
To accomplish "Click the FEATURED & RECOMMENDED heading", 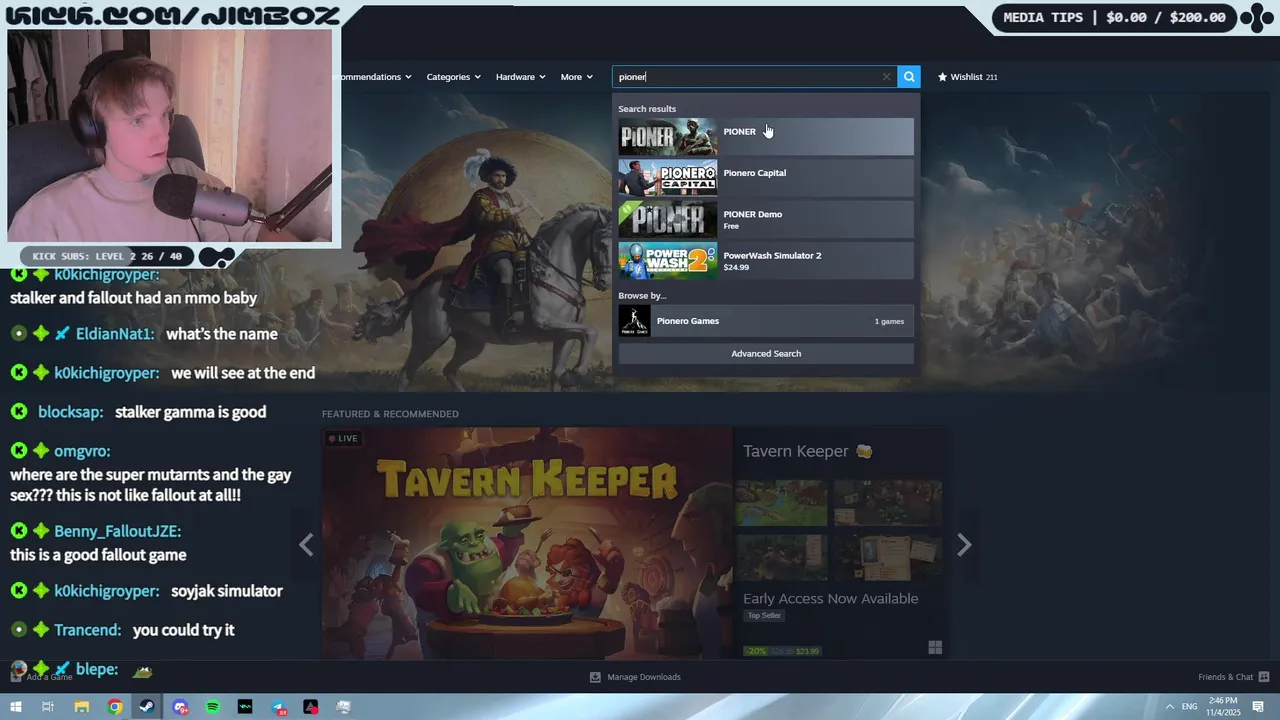I will point(390,414).
